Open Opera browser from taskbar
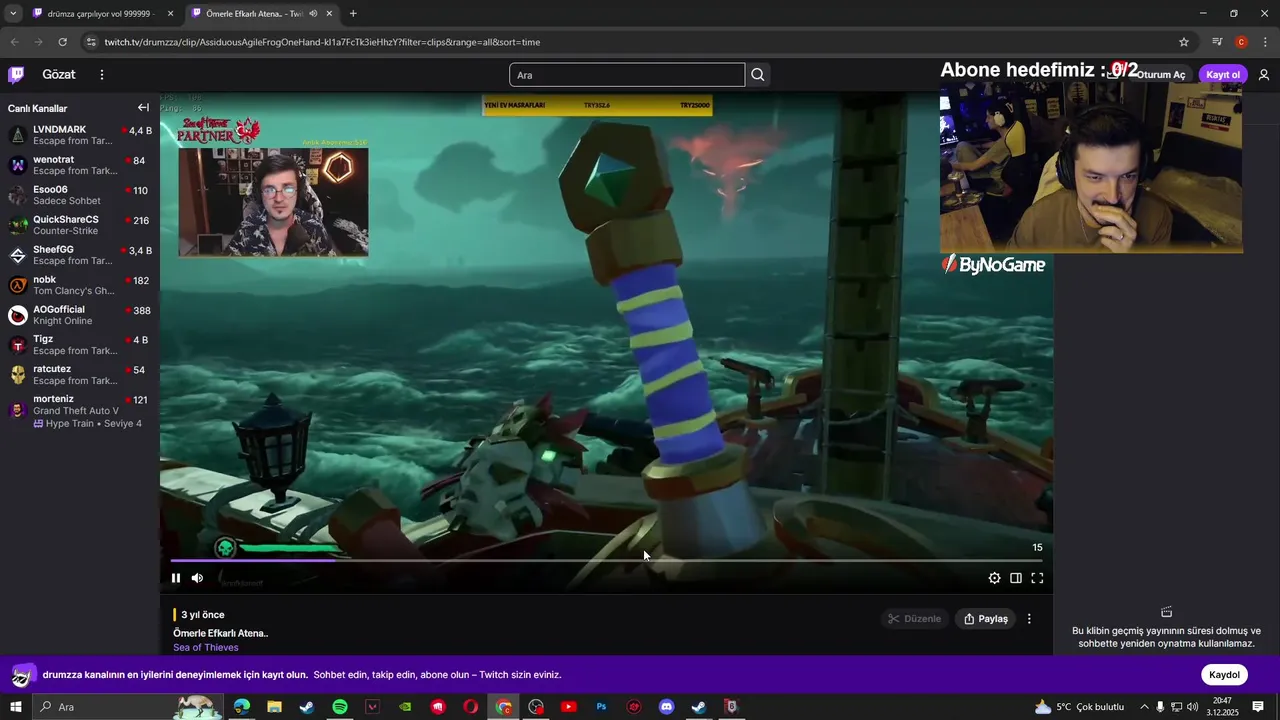Screen dimensions: 1280x720 pyautogui.click(x=470, y=707)
